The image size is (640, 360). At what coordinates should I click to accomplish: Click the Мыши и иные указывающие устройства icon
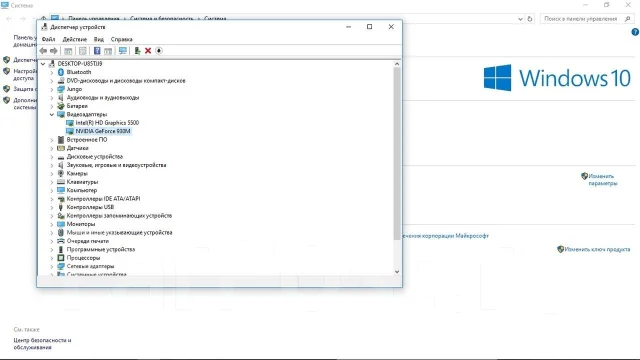[x=61, y=233]
